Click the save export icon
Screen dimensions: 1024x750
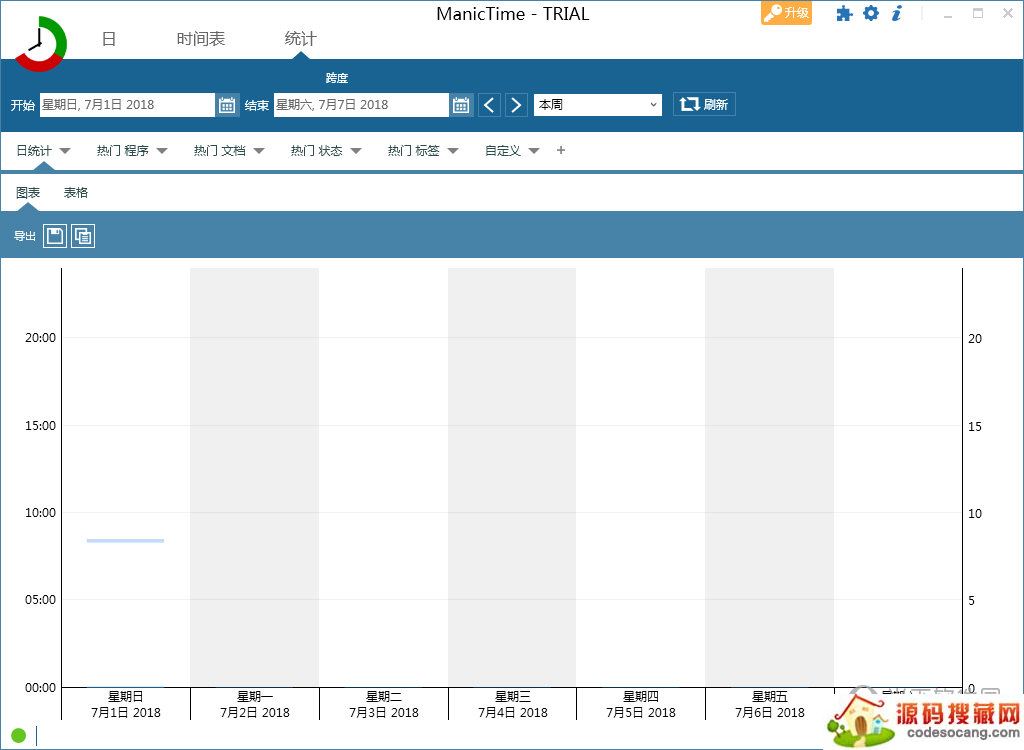[x=55, y=236]
